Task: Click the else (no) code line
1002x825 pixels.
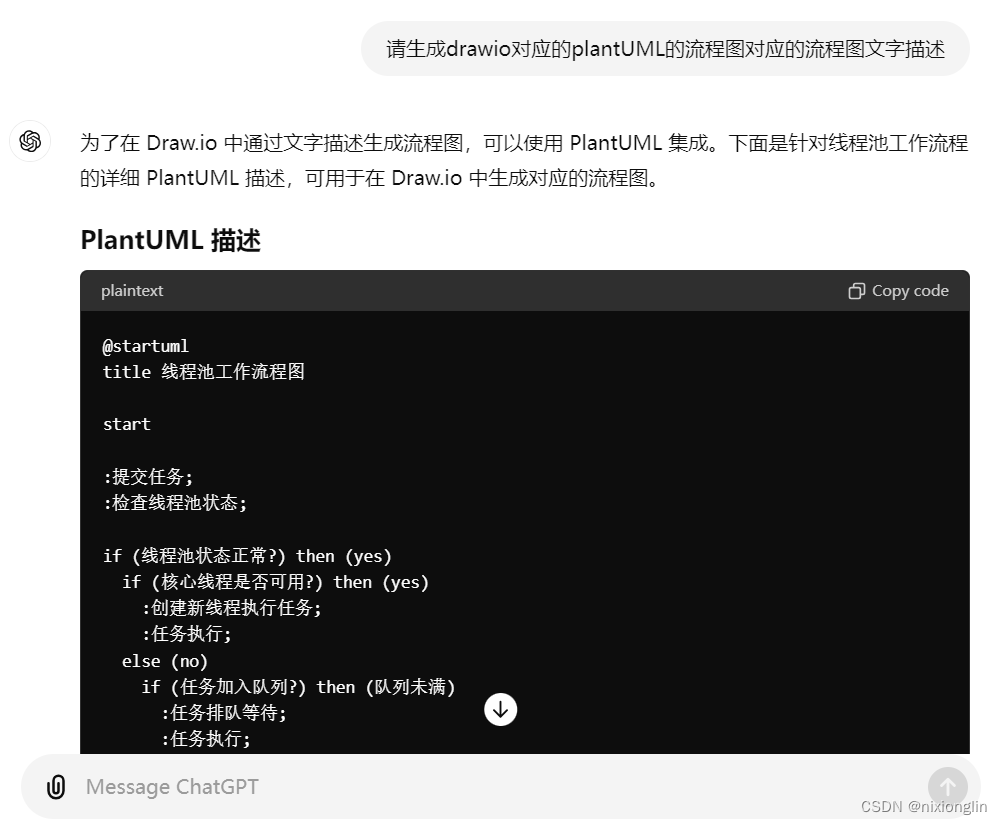Action: point(165,661)
